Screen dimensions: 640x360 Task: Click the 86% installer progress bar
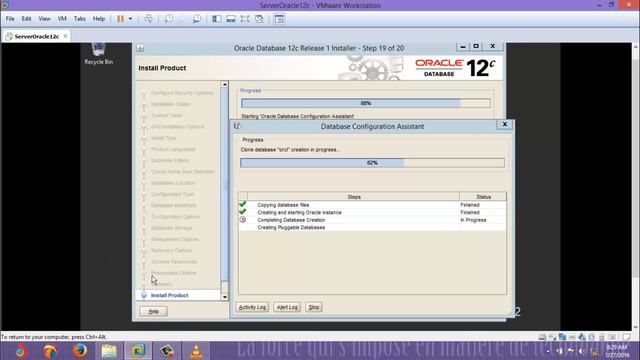click(x=366, y=103)
